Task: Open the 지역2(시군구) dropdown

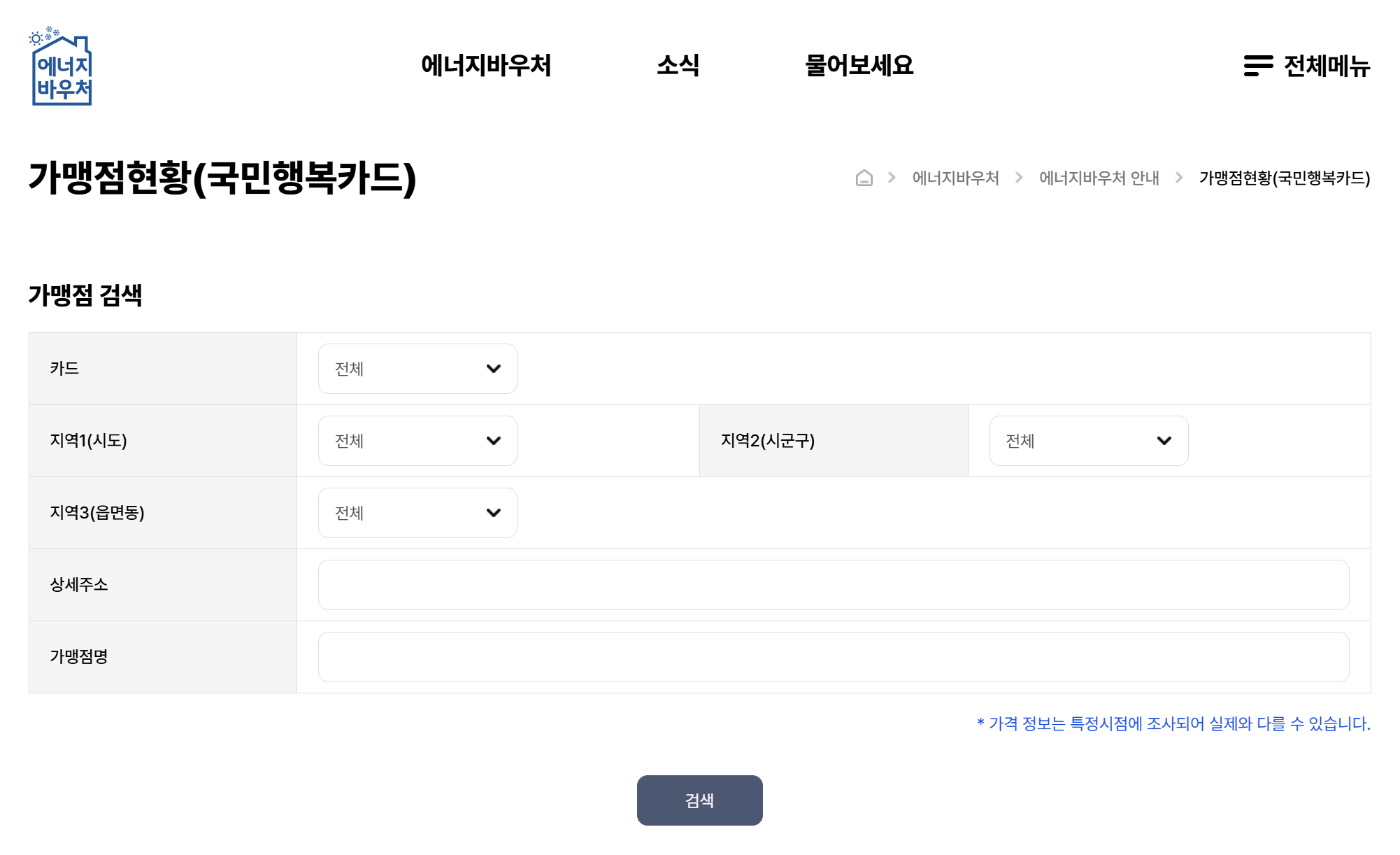Action: coord(1087,441)
